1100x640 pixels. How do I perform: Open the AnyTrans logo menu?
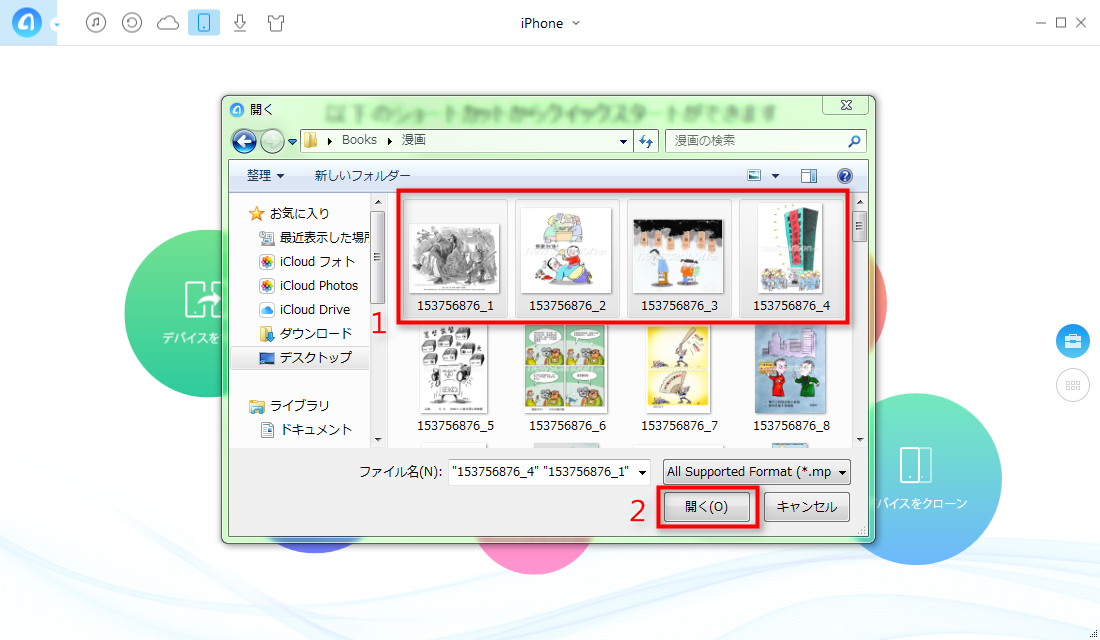[x=27, y=22]
